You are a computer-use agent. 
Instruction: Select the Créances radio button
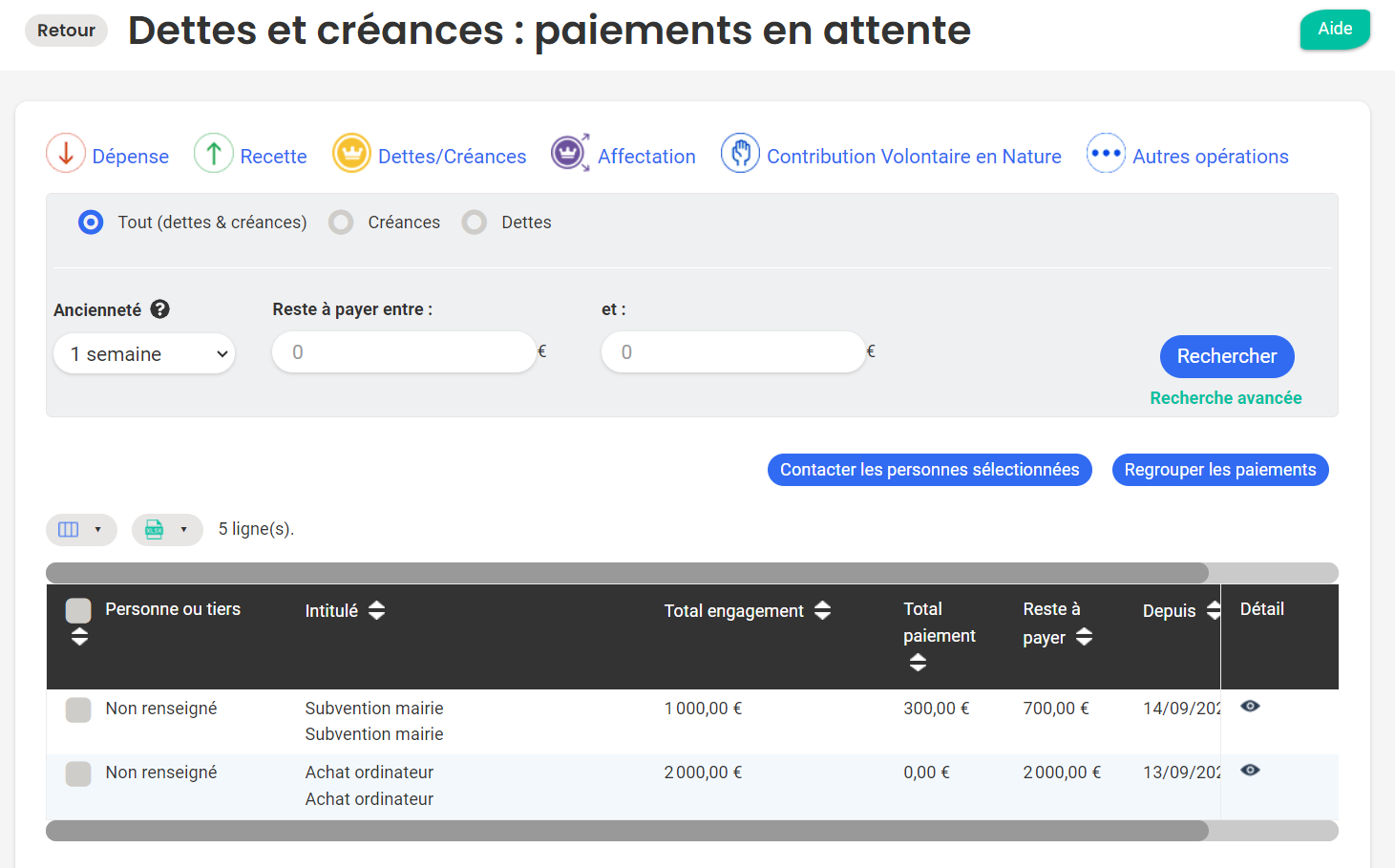(x=341, y=222)
